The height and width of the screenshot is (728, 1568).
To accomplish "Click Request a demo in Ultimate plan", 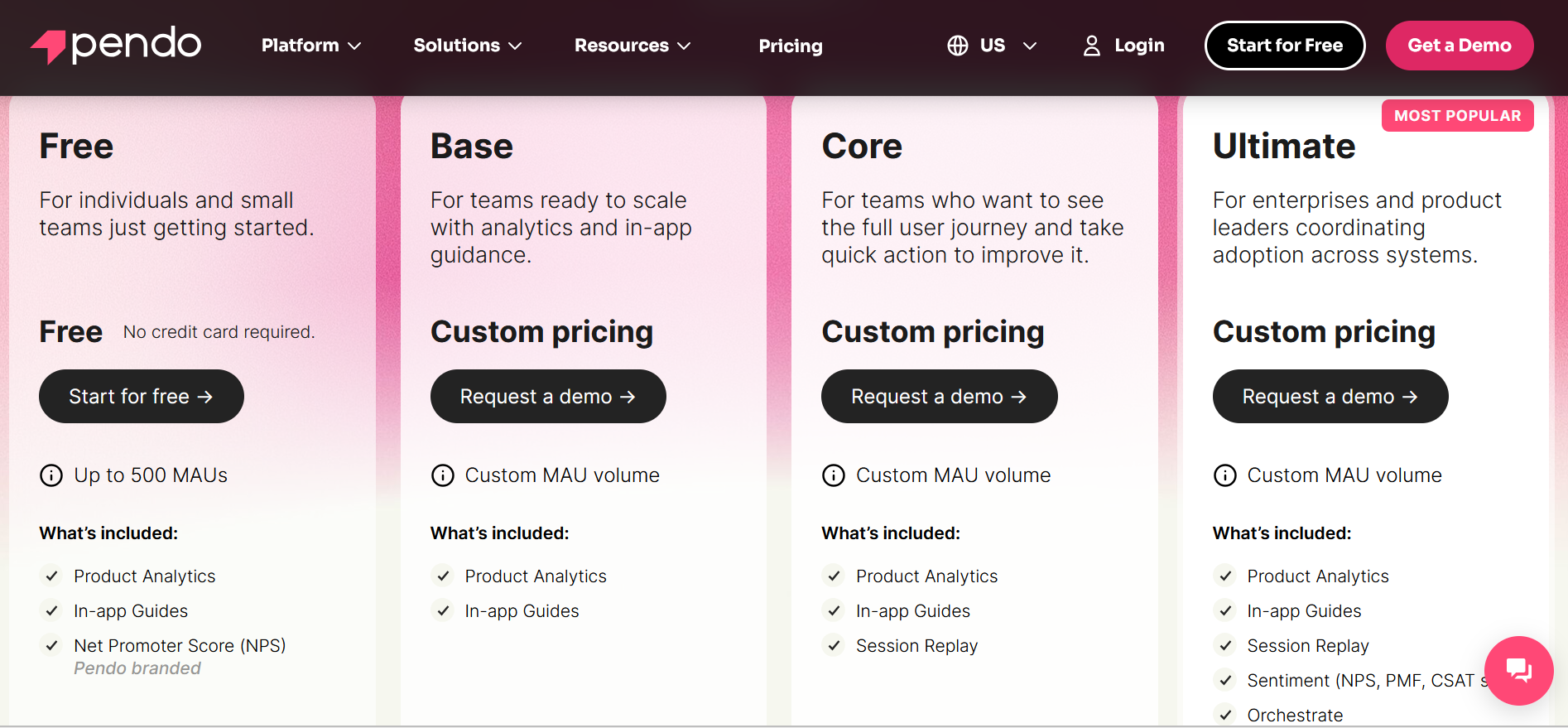I will pyautogui.click(x=1330, y=397).
